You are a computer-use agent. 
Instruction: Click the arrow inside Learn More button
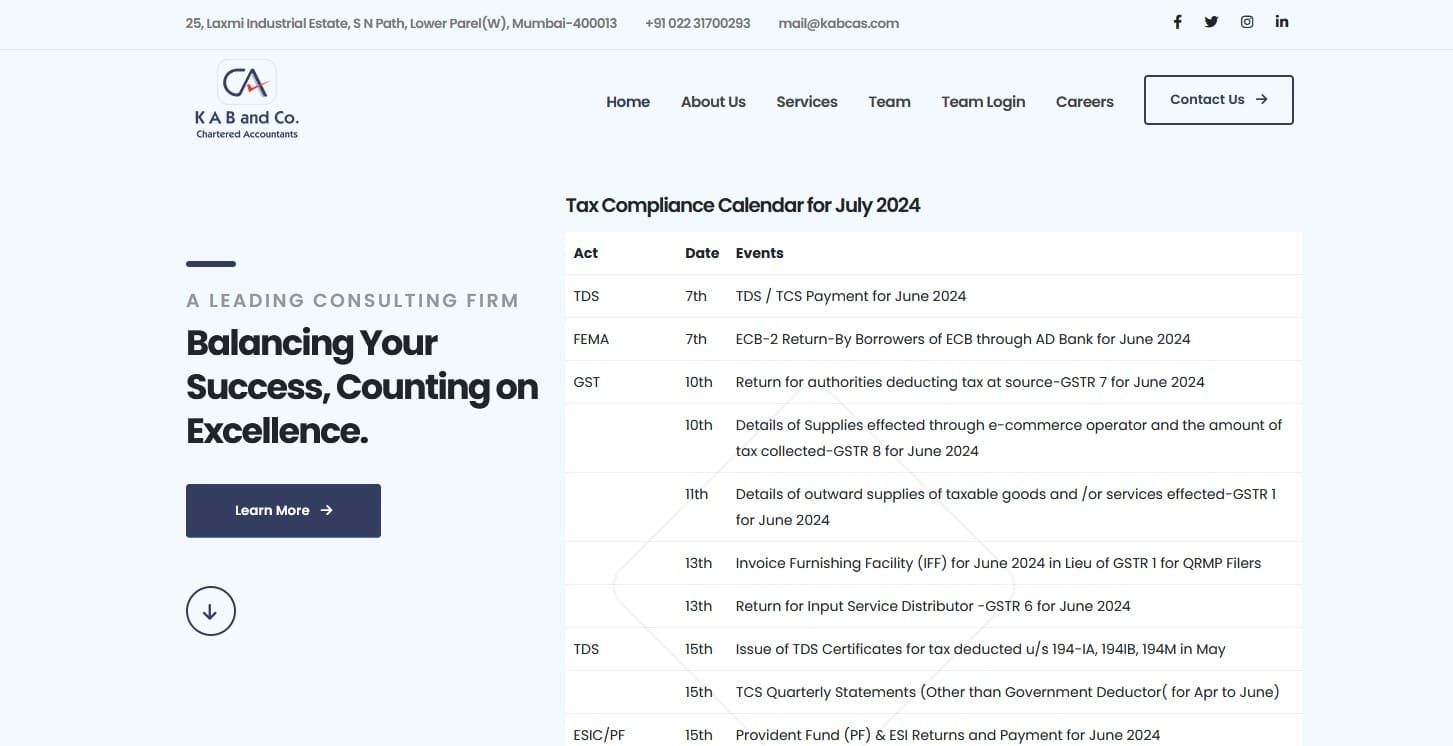(326, 510)
